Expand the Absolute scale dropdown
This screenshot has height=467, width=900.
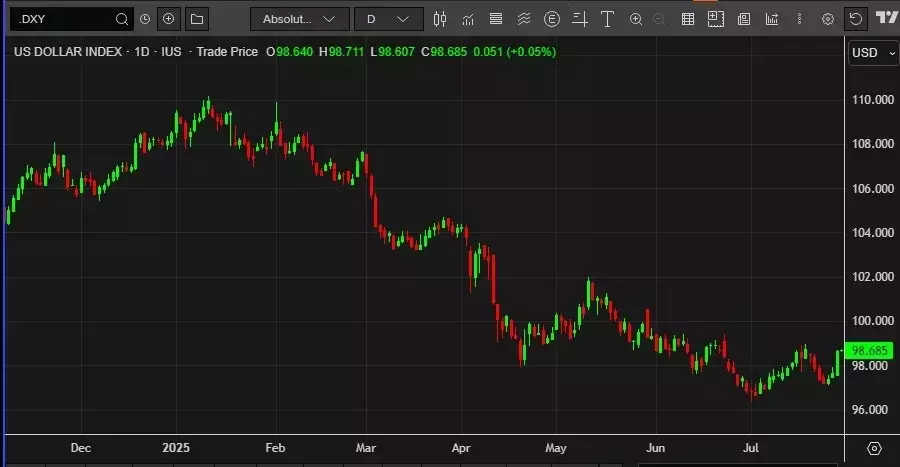point(299,19)
